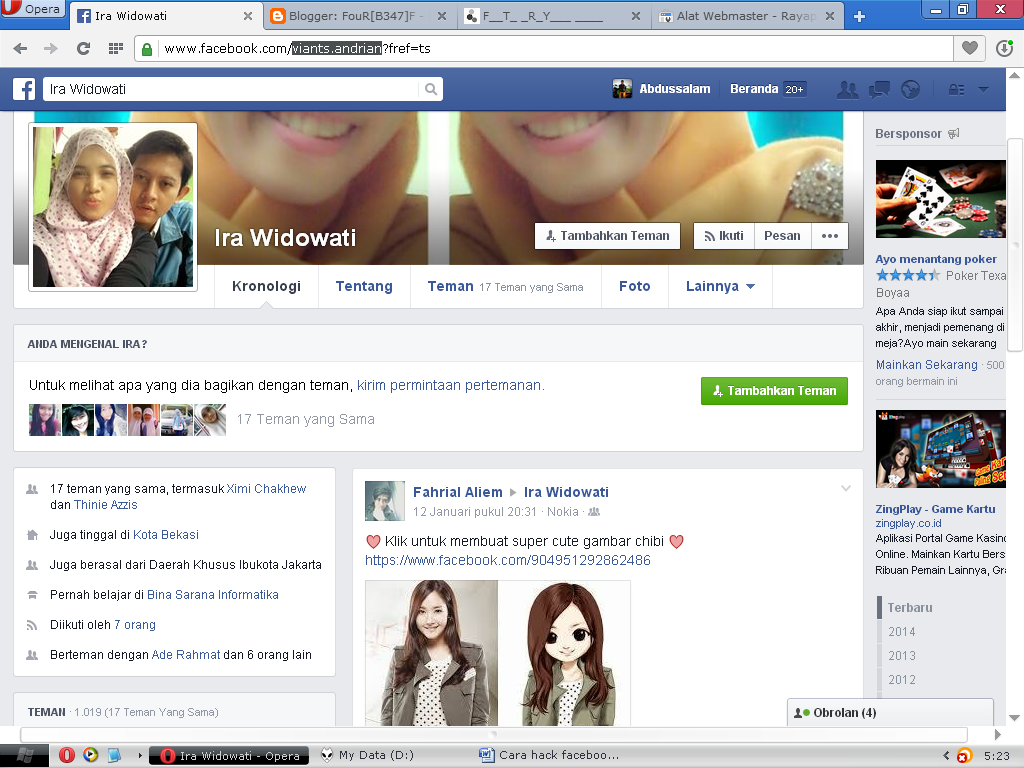Screen dimensions: 1024x768
Task: Click the kirim permintaan pertemanan link
Action: pos(451,385)
